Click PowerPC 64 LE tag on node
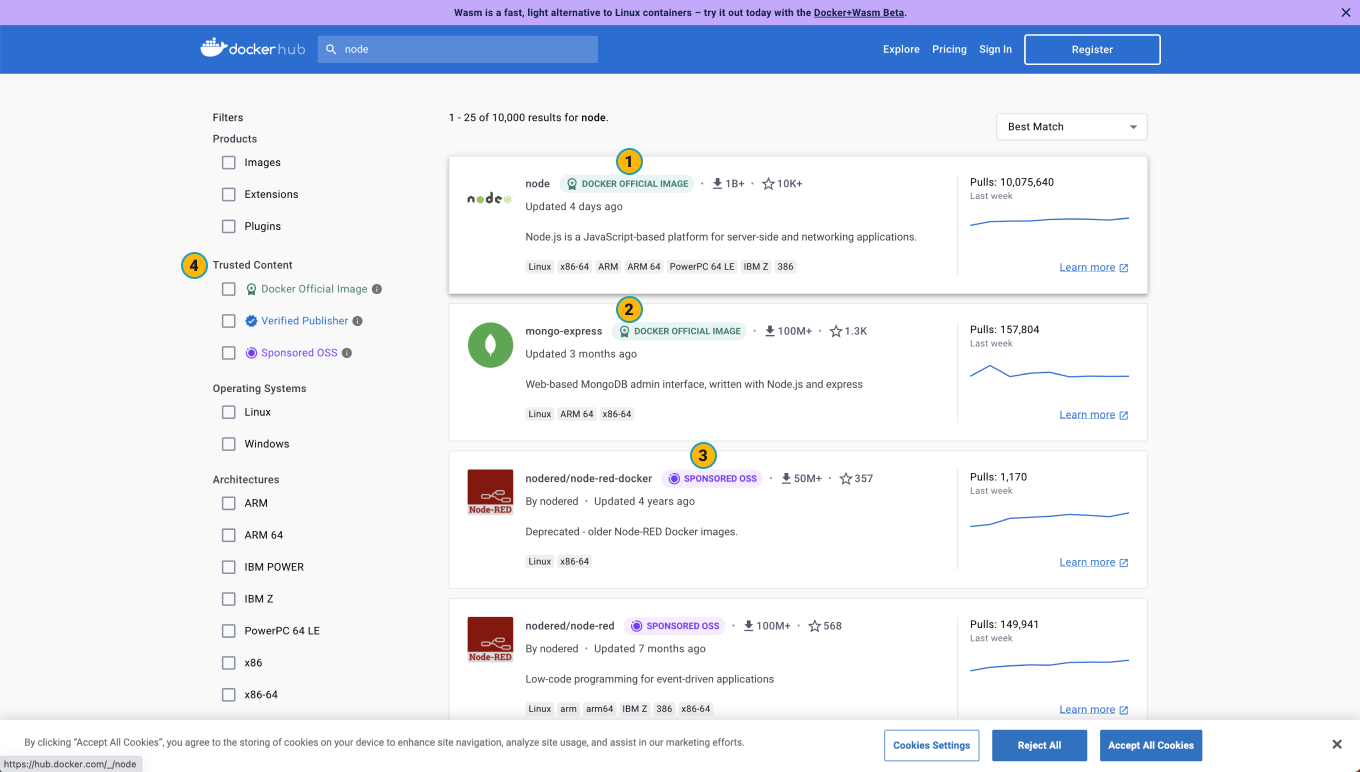 702,267
